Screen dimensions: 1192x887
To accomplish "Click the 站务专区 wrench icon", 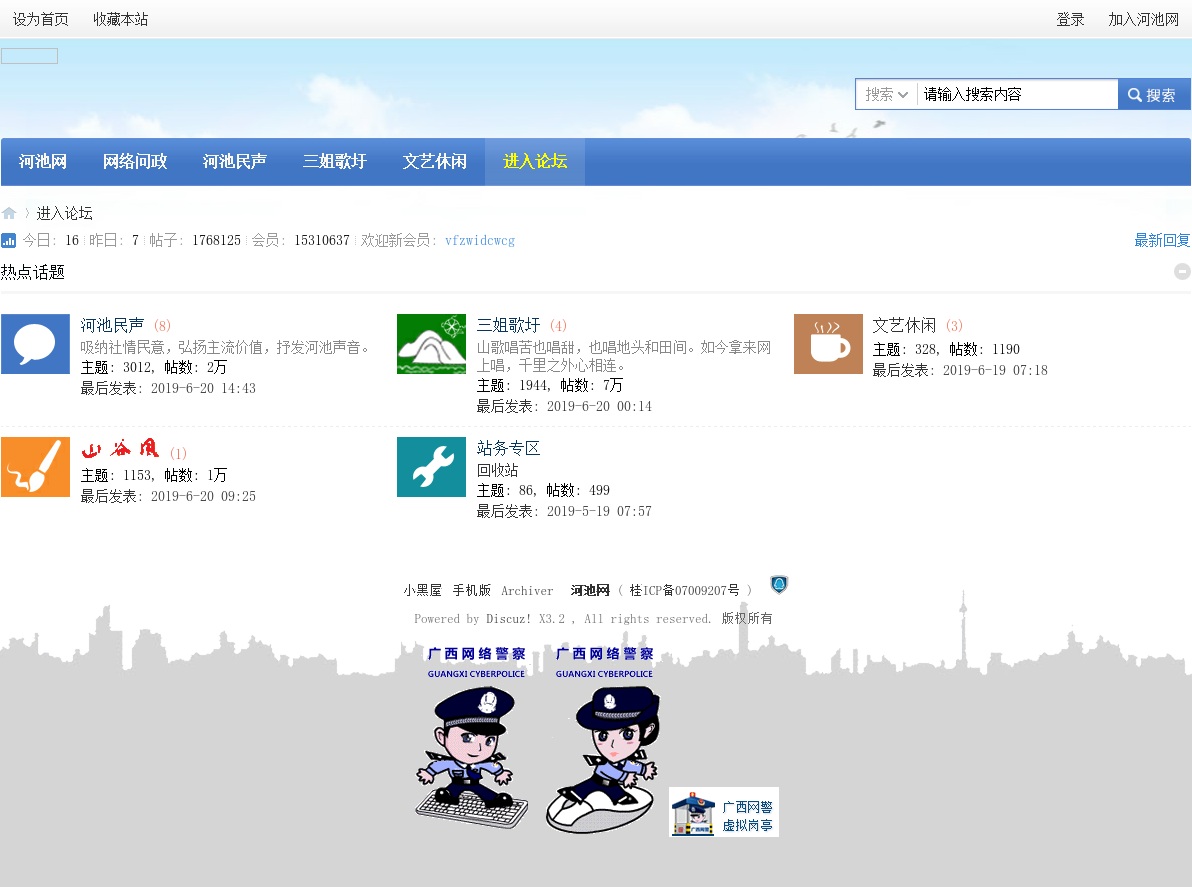I will point(431,467).
